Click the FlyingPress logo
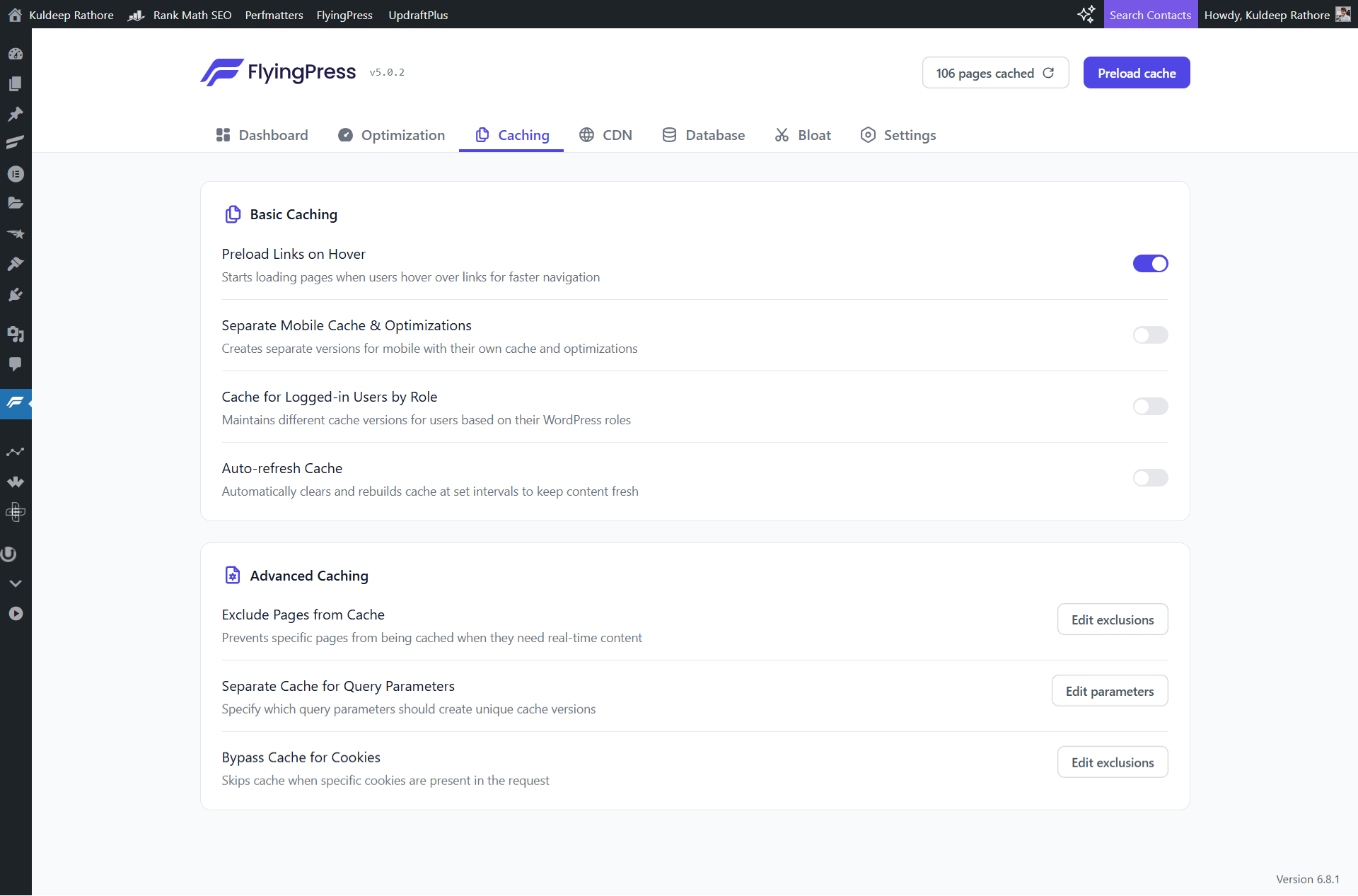Screen dimensions: 1358x896 click(x=278, y=72)
